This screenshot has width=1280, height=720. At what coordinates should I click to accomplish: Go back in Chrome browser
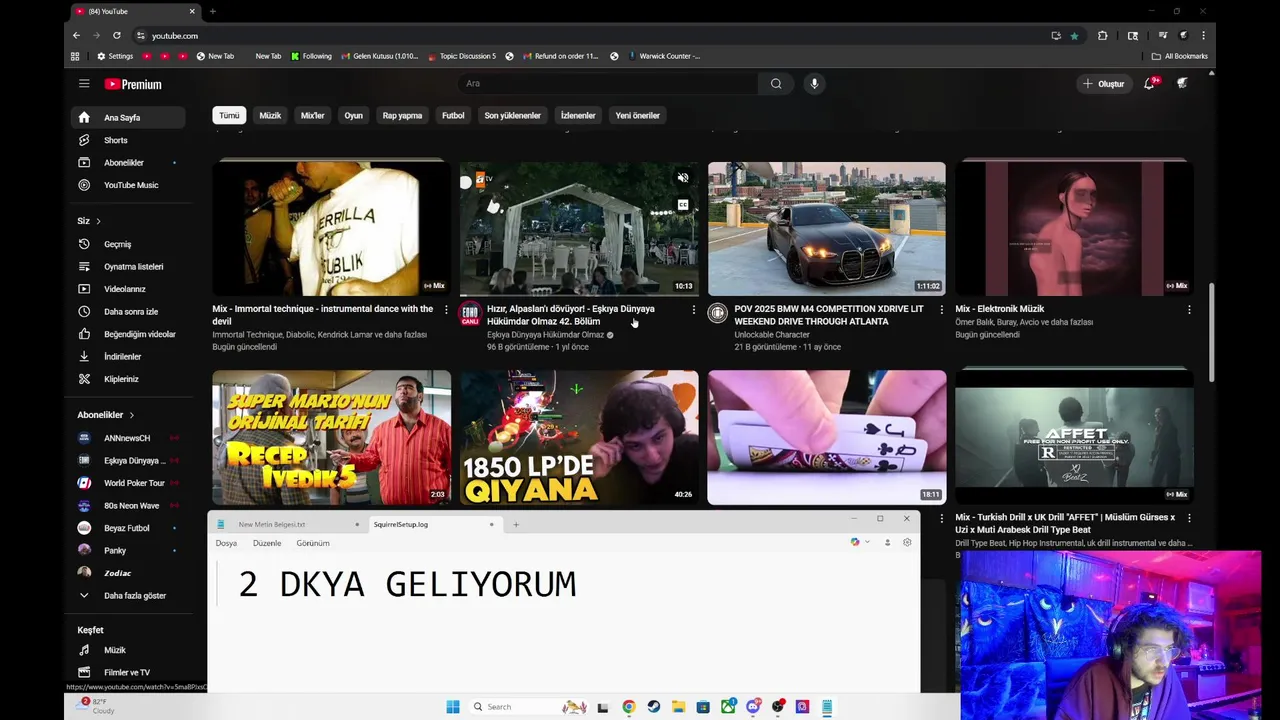pos(76,35)
